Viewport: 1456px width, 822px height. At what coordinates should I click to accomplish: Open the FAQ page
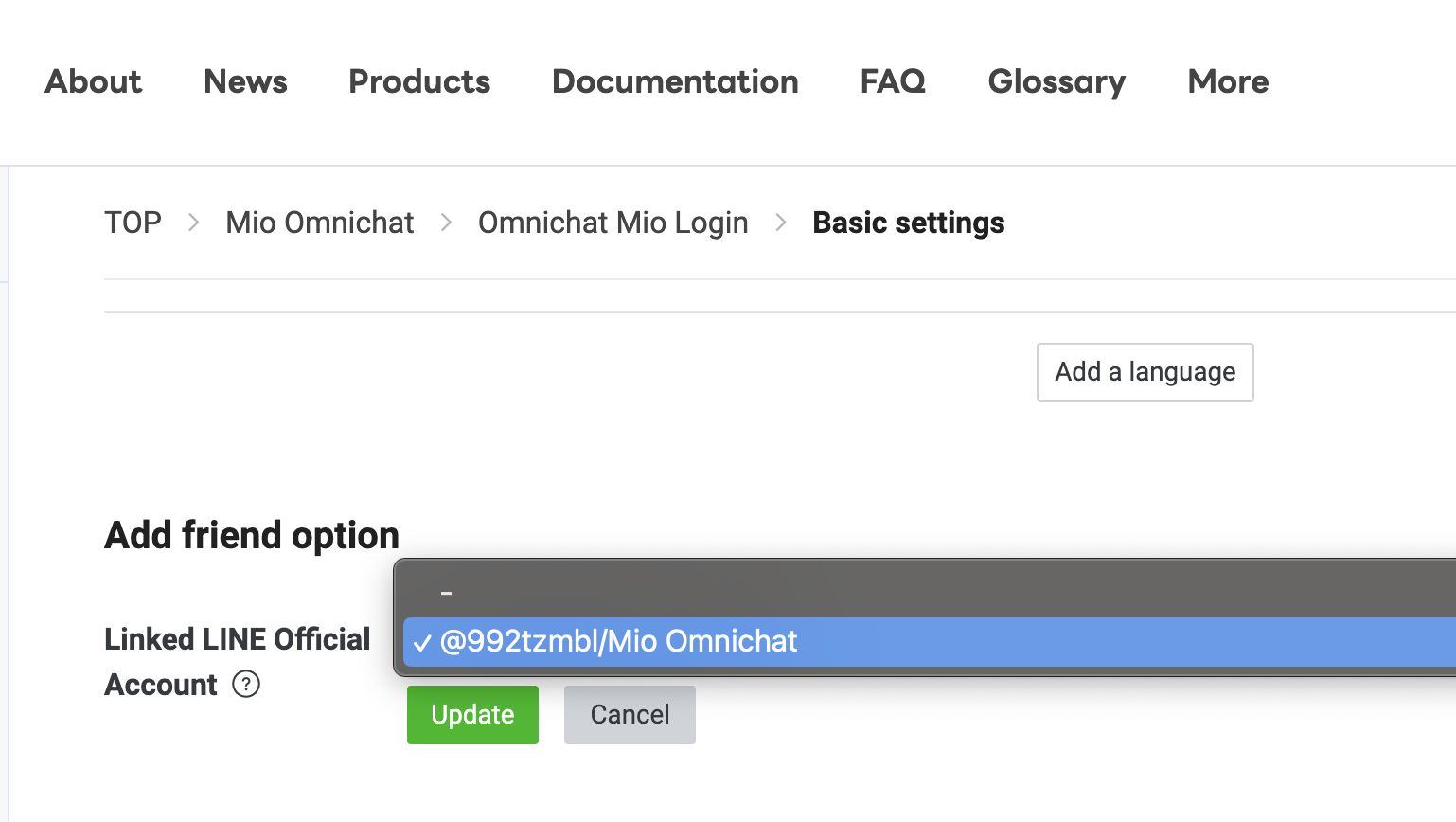coord(893,81)
